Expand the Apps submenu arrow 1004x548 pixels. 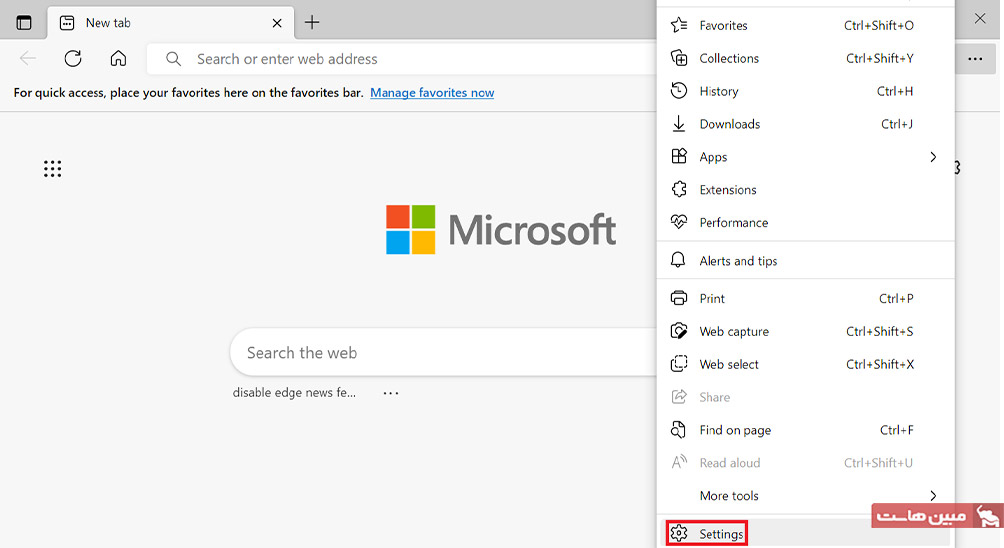pos(933,157)
